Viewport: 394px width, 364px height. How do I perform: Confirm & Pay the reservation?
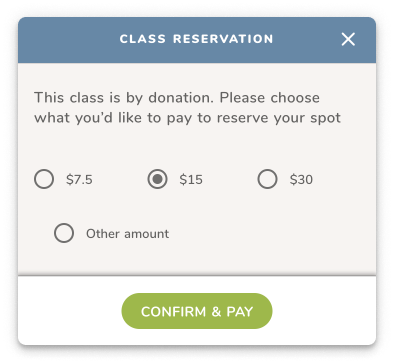[x=197, y=311]
